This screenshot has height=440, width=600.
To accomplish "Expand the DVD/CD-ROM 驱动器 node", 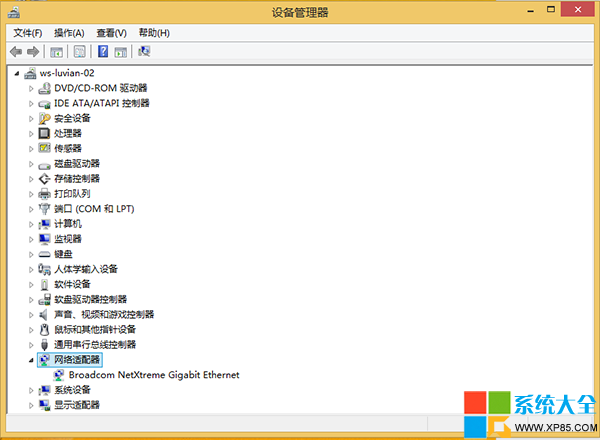I will point(31,89).
